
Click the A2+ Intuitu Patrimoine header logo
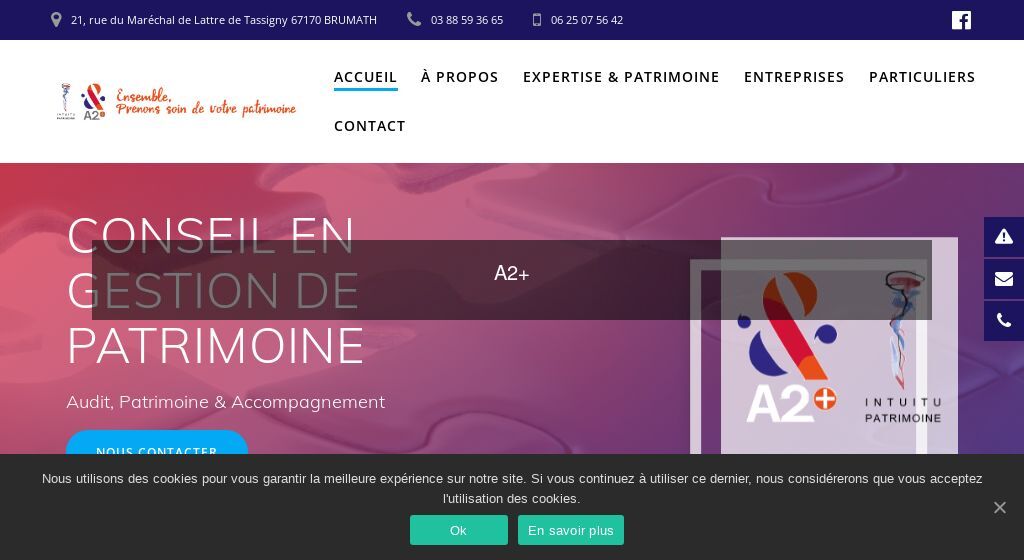pyautogui.click(x=176, y=102)
